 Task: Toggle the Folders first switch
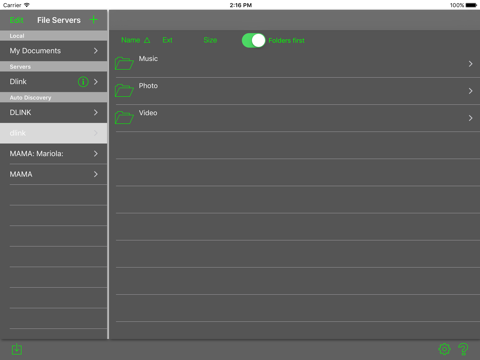[253, 40]
